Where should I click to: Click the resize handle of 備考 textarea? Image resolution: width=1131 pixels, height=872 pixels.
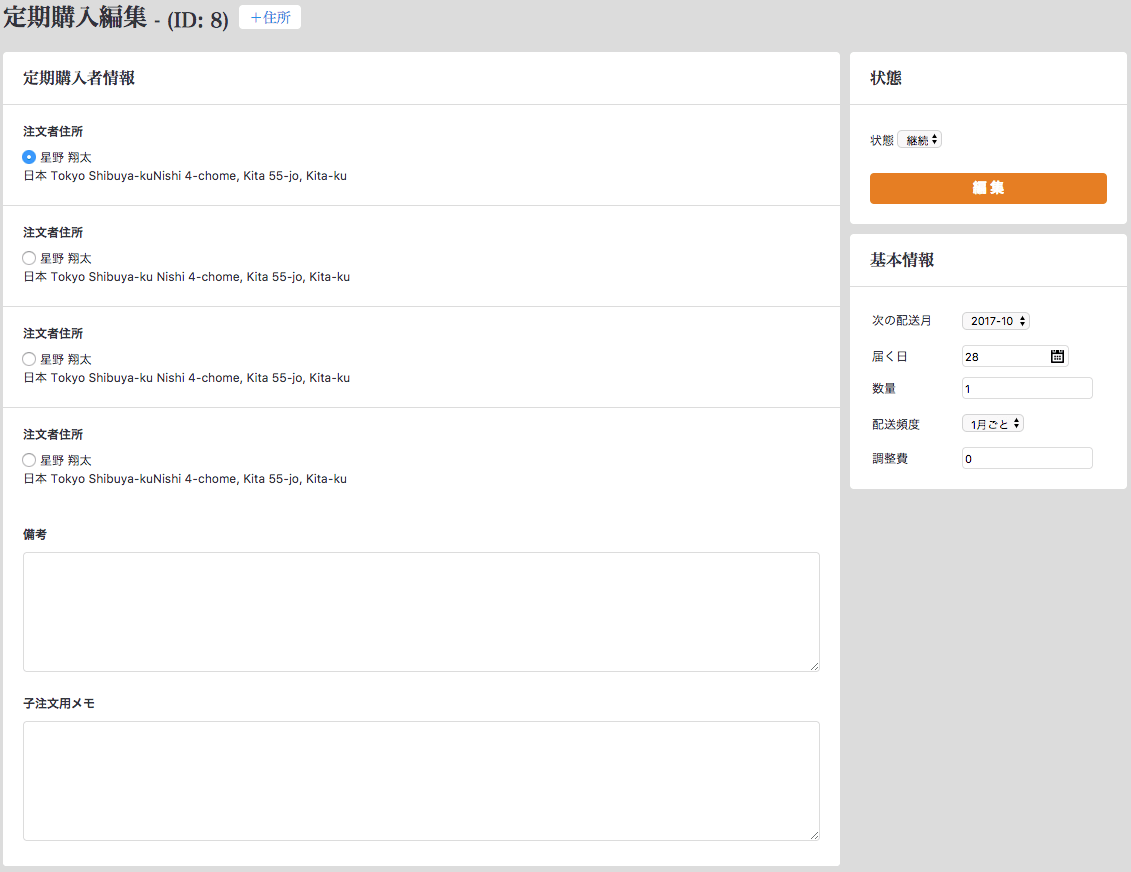coord(814,666)
